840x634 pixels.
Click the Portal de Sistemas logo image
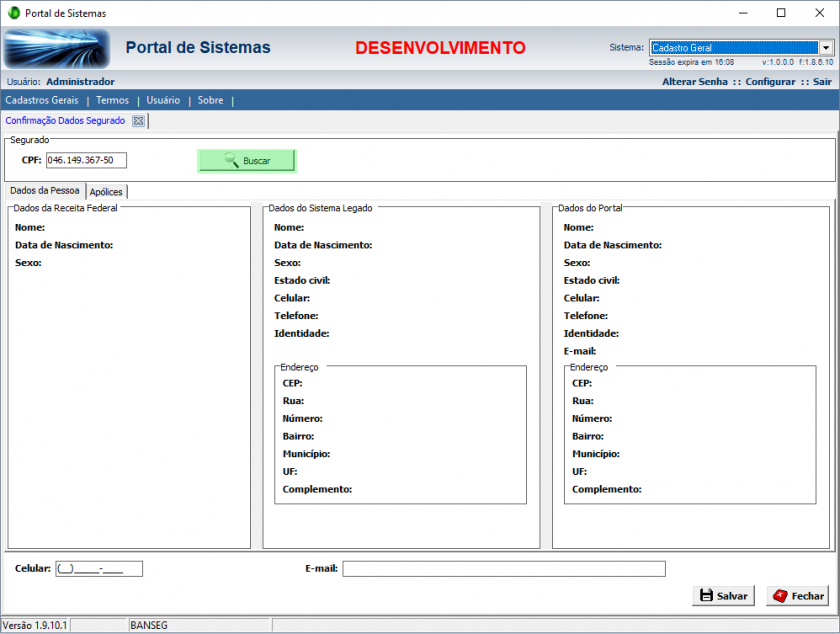click(x=57, y=48)
